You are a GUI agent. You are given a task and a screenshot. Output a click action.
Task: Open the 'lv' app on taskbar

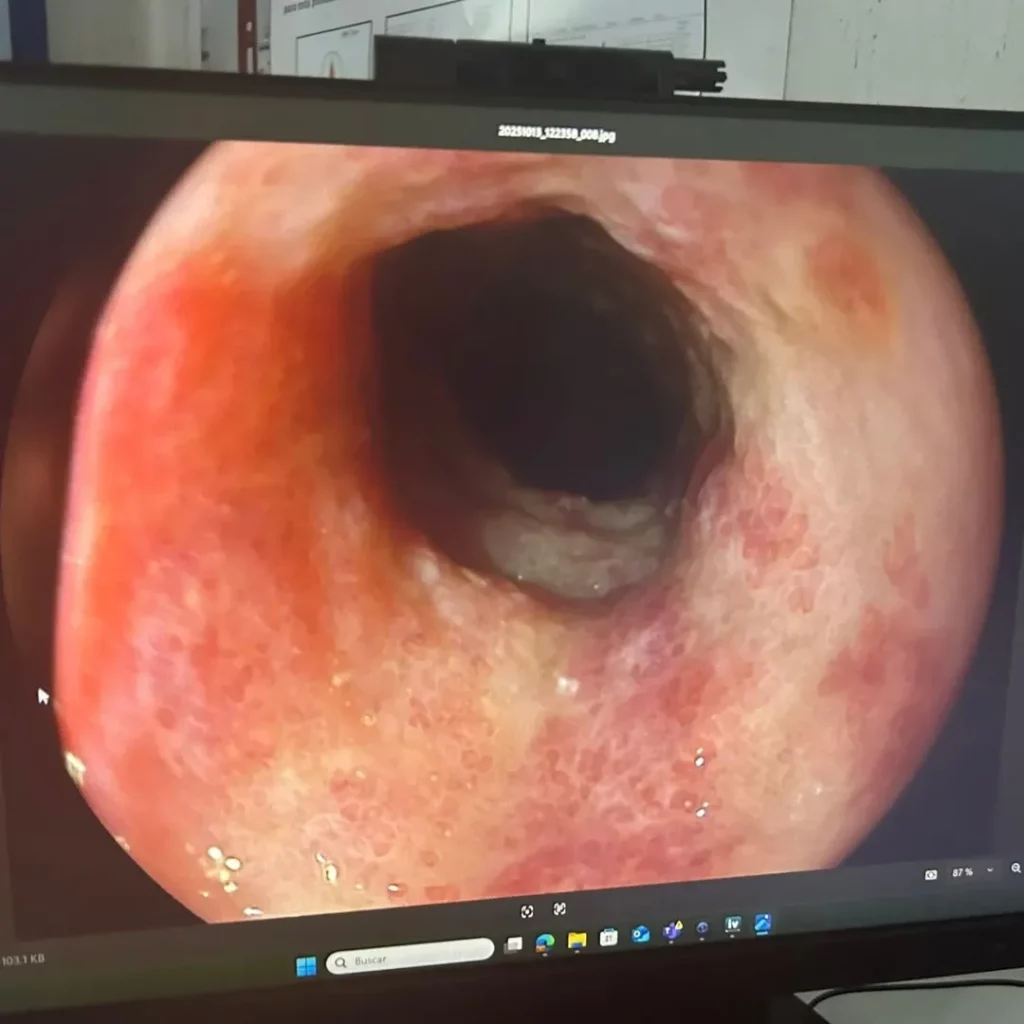733,925
